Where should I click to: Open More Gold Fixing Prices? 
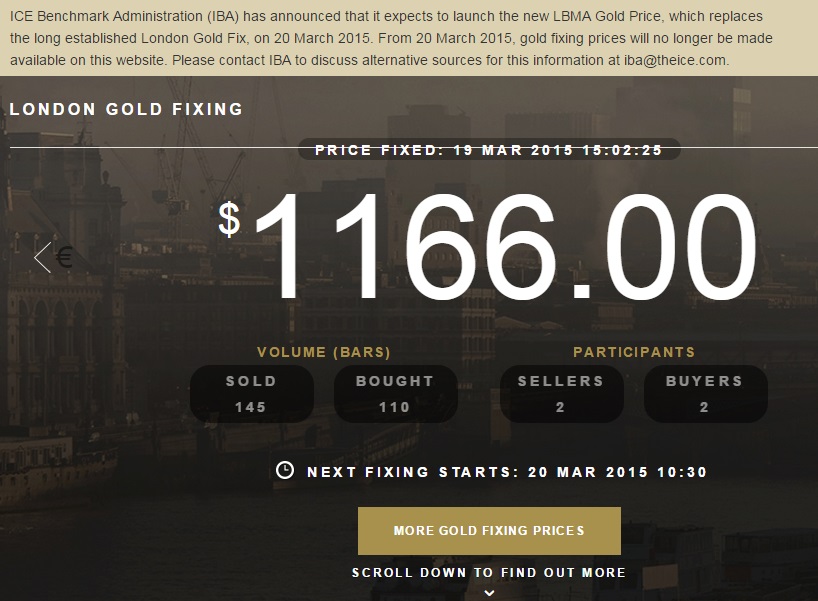point(489,530)
